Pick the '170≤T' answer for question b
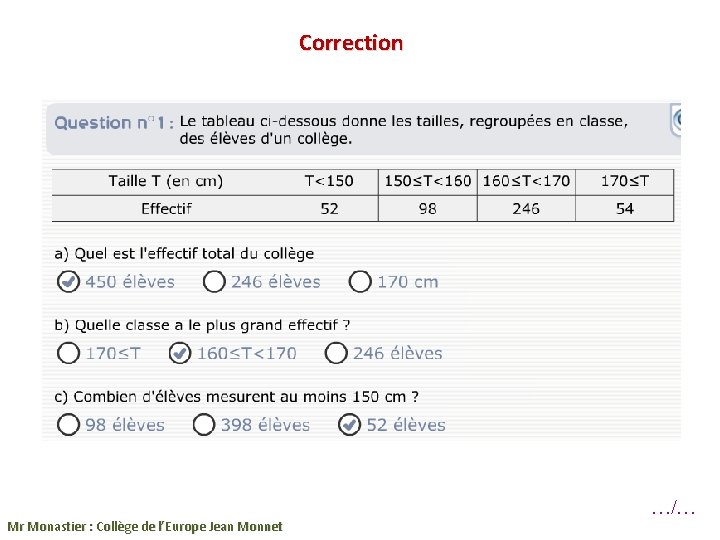Screen dimensions: 720x540 [68, 353]
